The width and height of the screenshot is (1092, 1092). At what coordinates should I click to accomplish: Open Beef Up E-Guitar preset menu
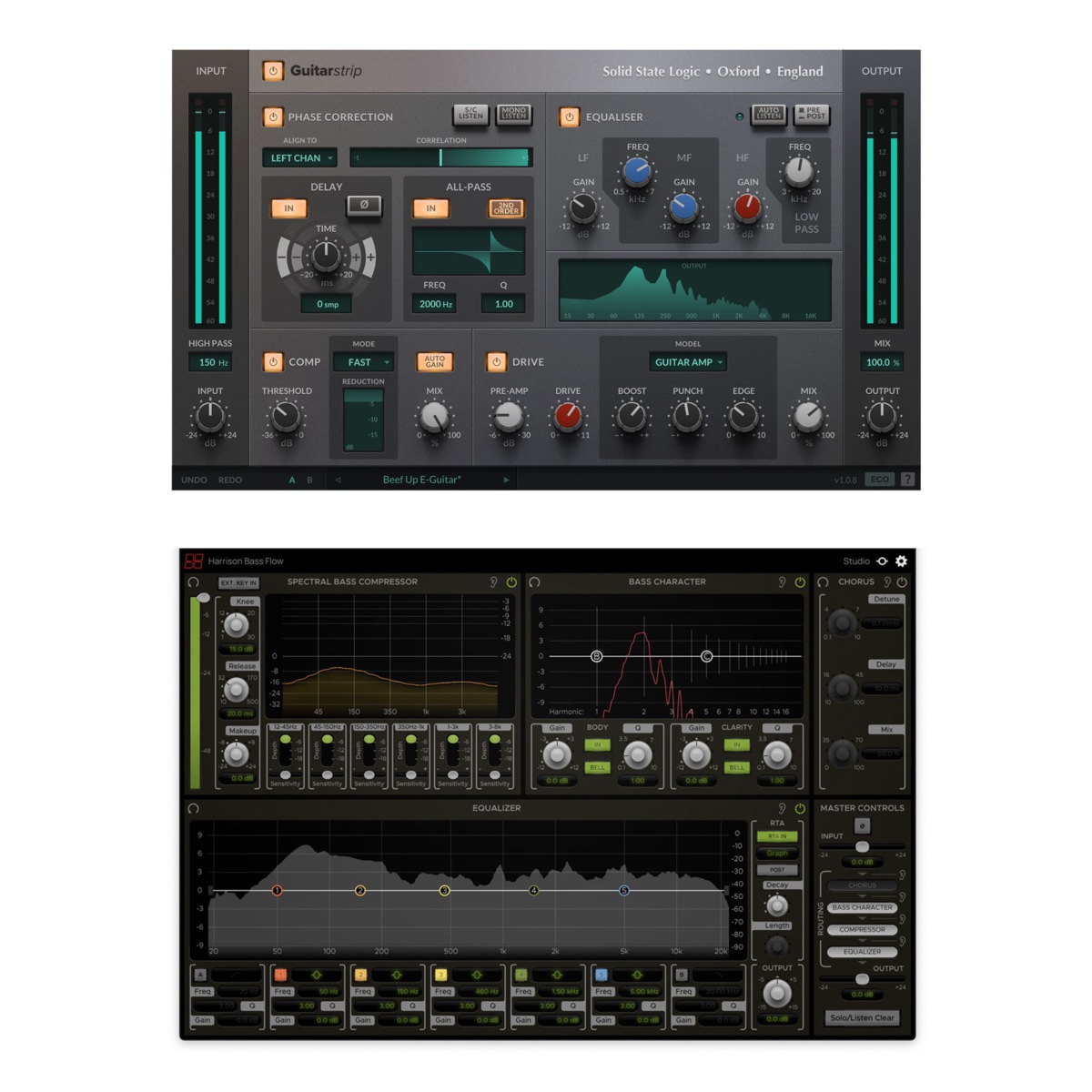pos(421,480)
